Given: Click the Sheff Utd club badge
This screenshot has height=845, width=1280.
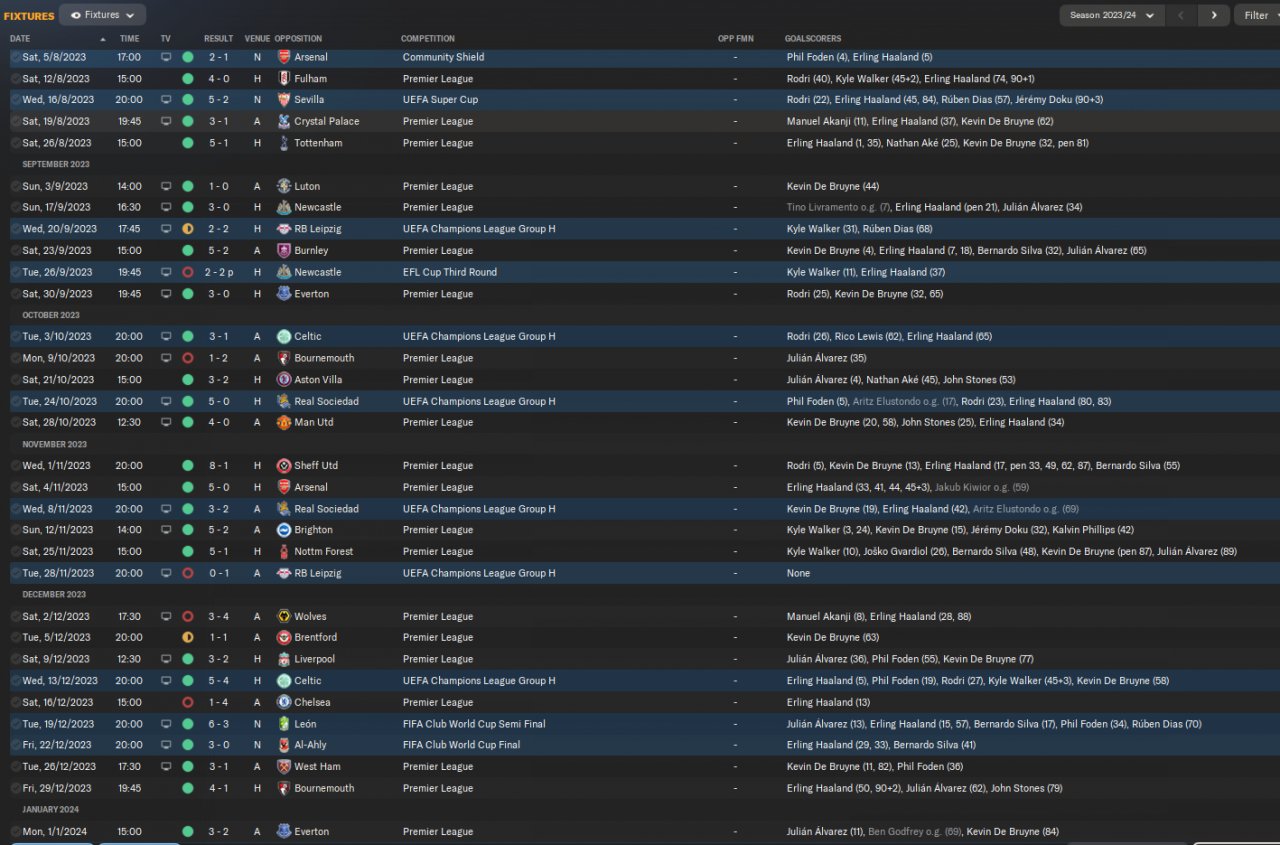Looking at the screenshot, I should (284, 466).
